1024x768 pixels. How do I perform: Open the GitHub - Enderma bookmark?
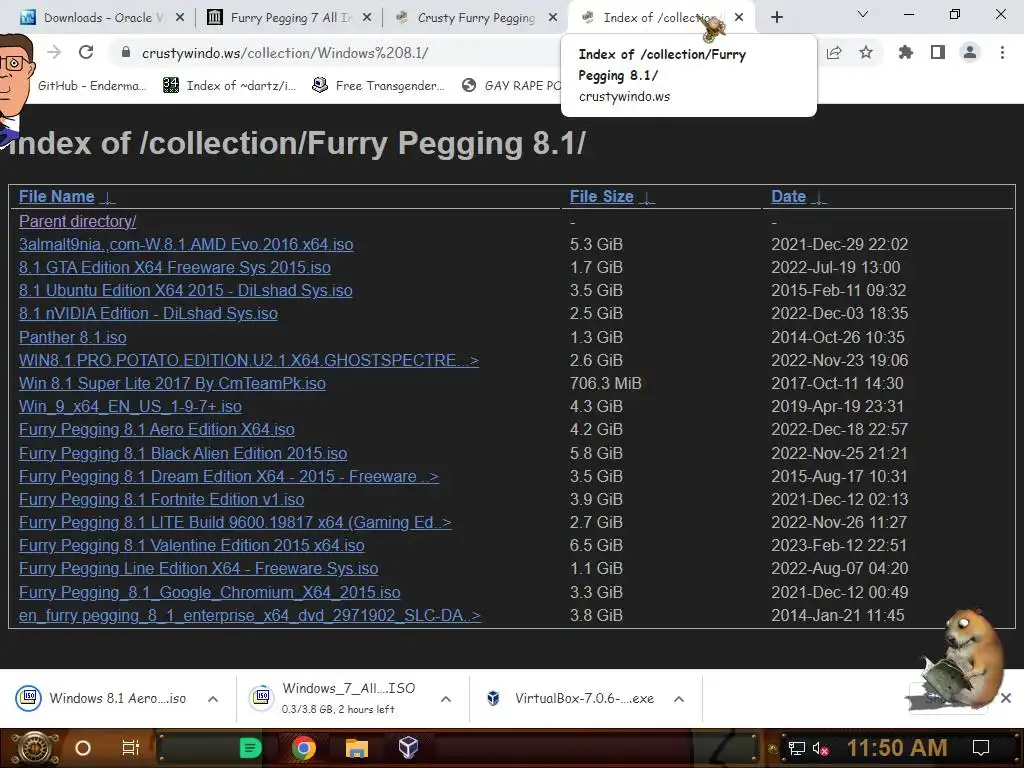click(x=91, y=86)
